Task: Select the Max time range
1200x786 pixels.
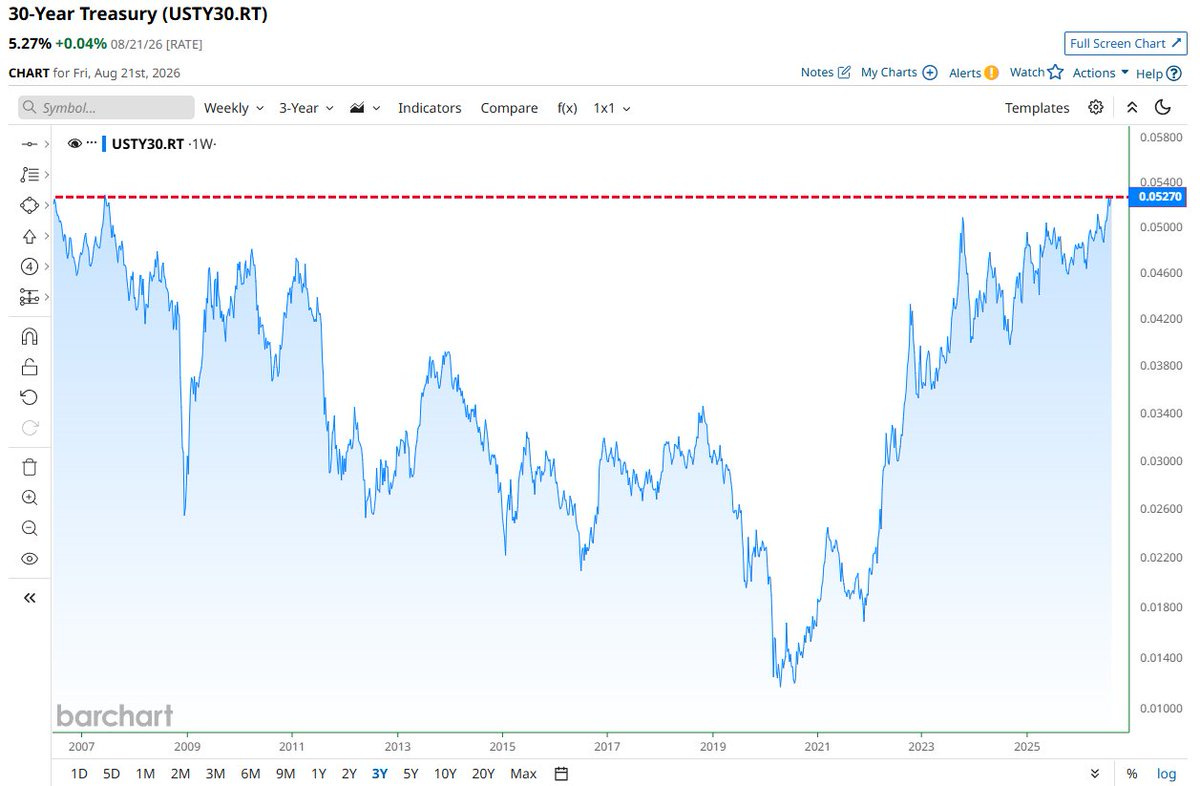Action: [x=523, y=773]
